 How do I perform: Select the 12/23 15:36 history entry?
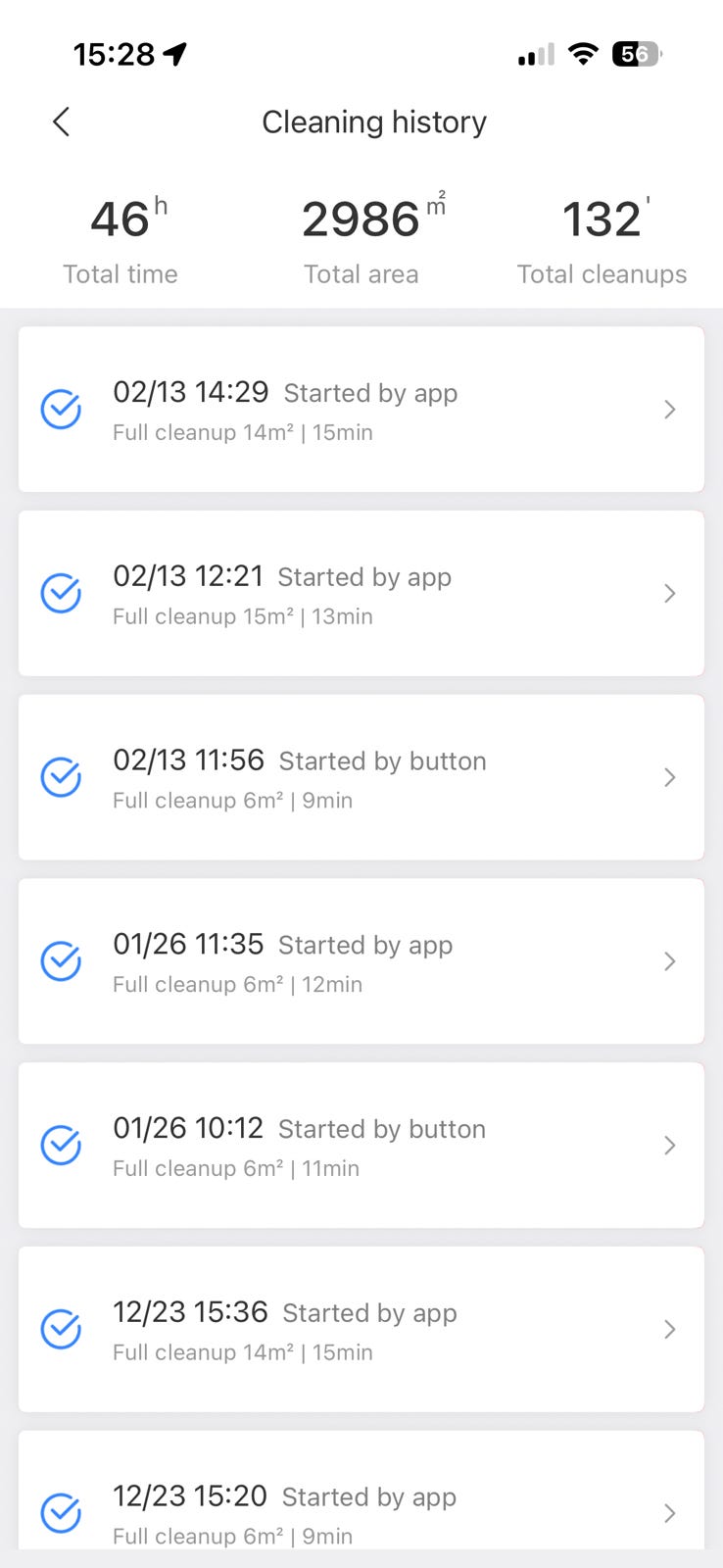[x=361, y=1329]
